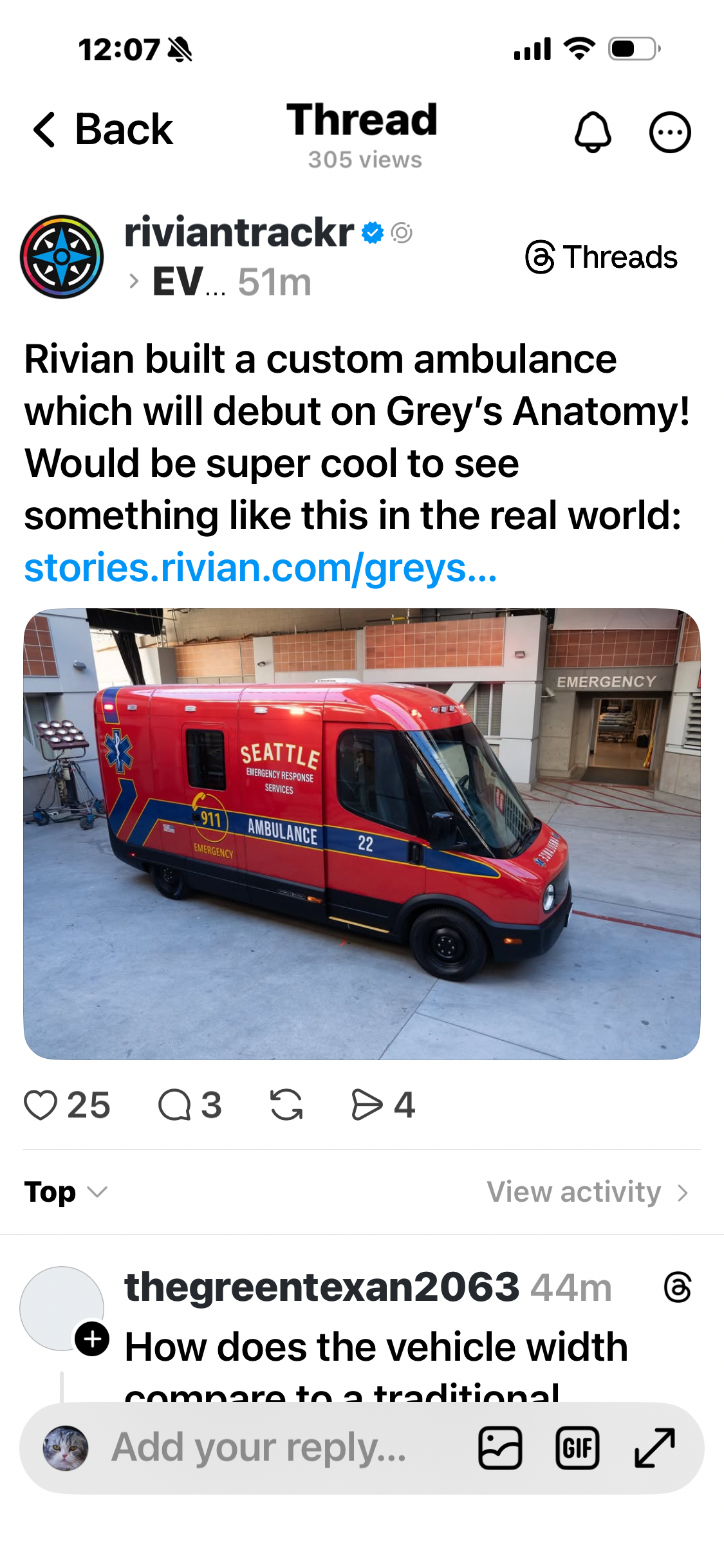The width and height of the screenshot is (724, 1568).
Task: Attach an image to reply
Action: 500,1448
